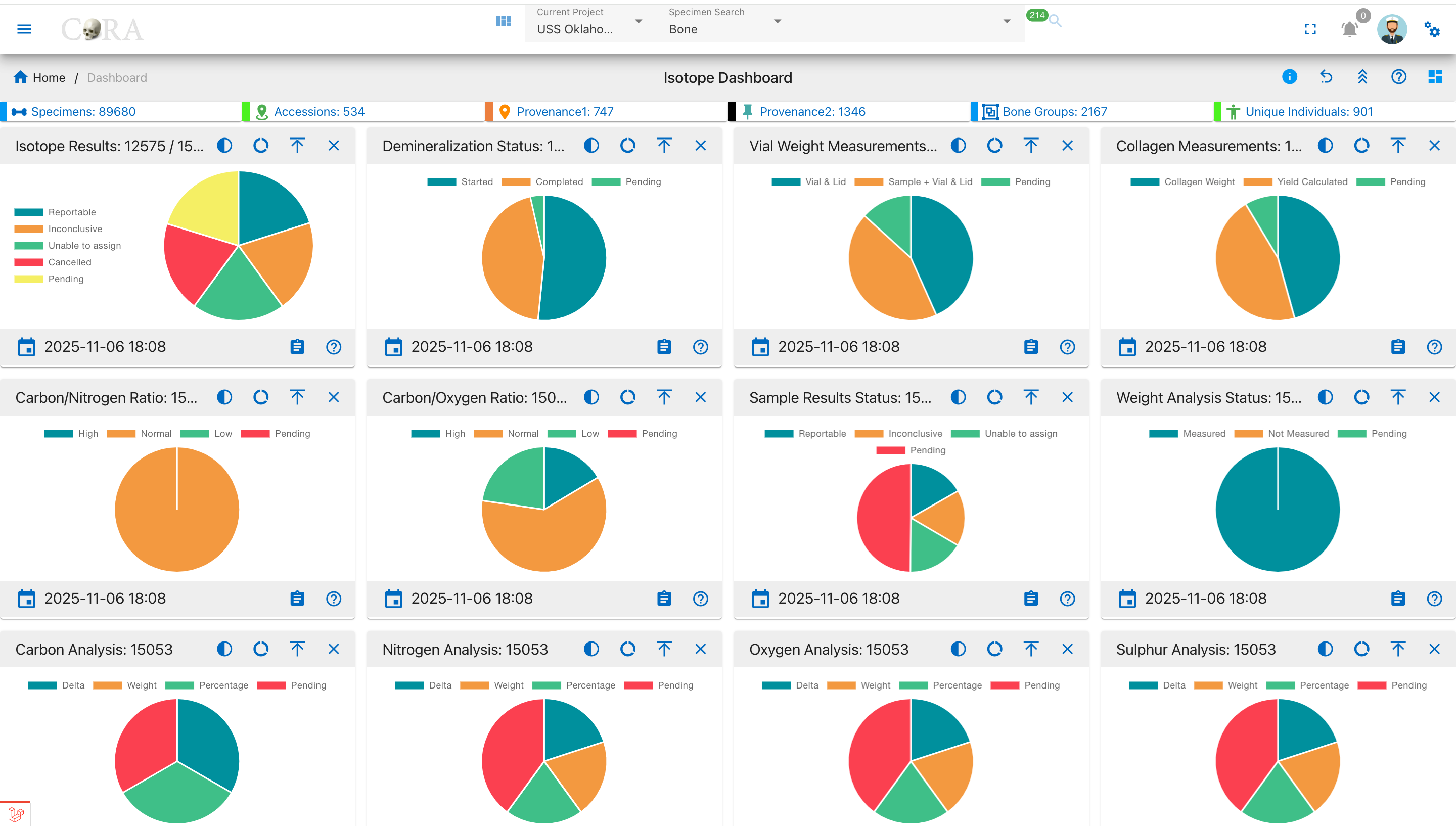The width and height of the screenshot is (1456, 826).
Task: Open the specimen search results dropdown arrow
Action: pos(1007,22)
